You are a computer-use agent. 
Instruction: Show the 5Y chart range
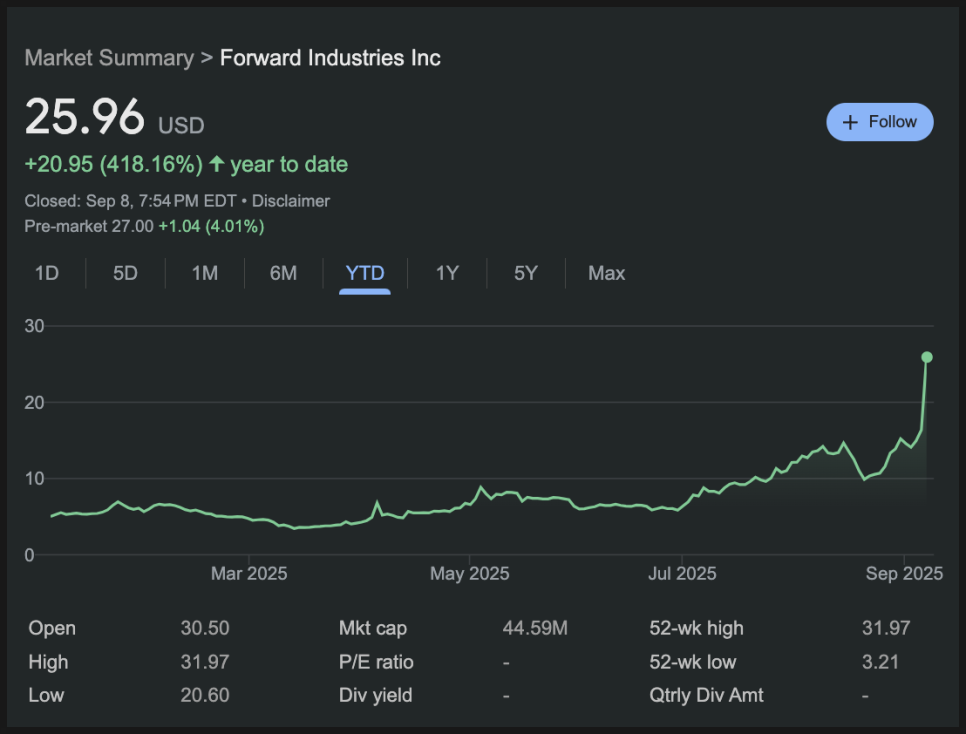[x=526, y=273]
